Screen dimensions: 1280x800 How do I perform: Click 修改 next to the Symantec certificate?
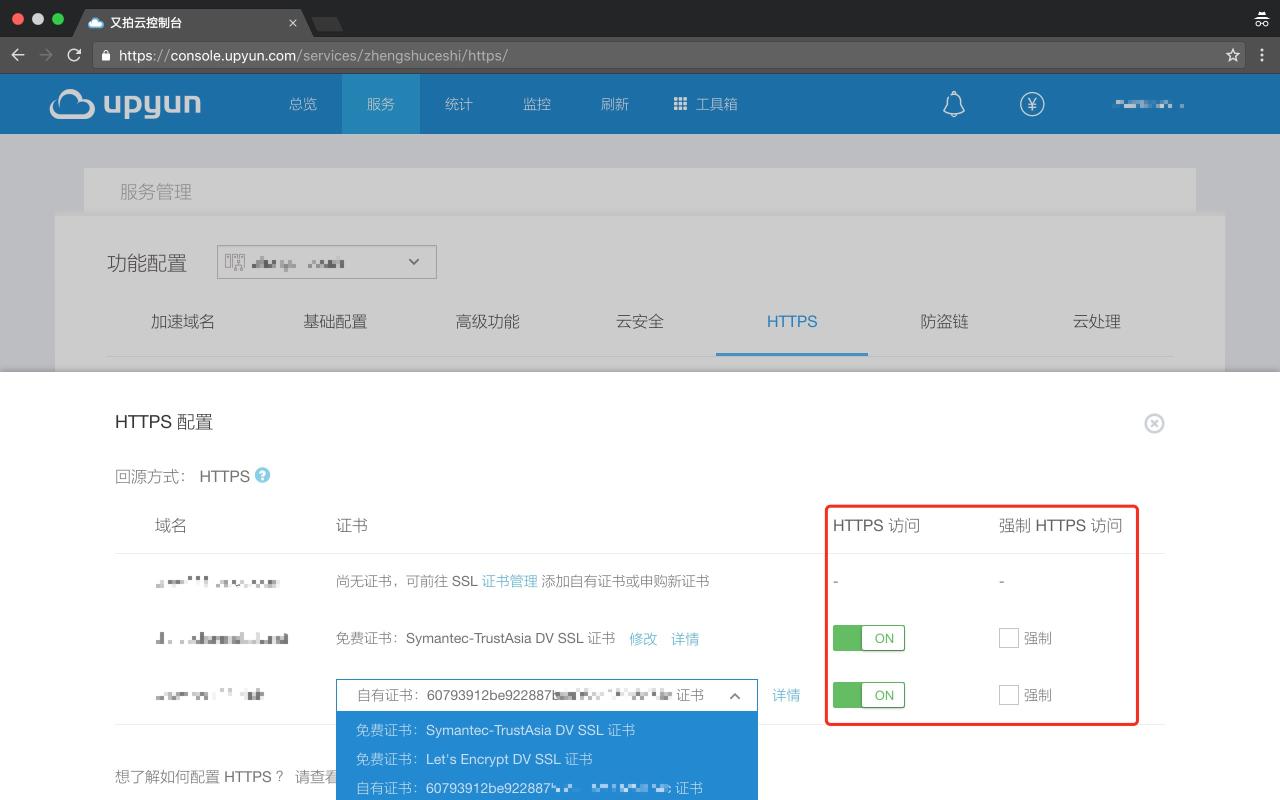[x=643, y=639]
